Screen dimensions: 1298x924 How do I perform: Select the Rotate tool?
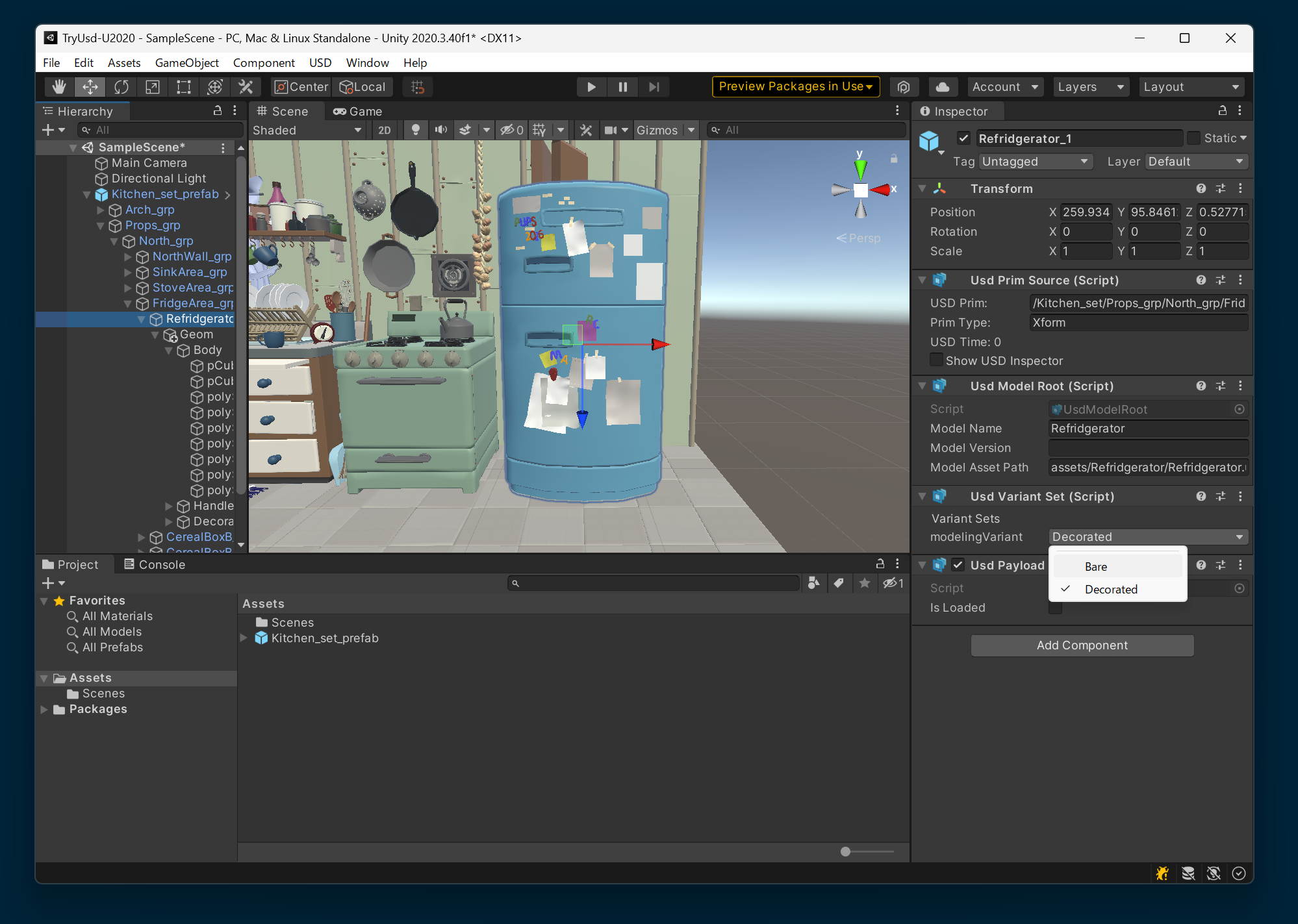pyautogui.click(x=121, y=87)
